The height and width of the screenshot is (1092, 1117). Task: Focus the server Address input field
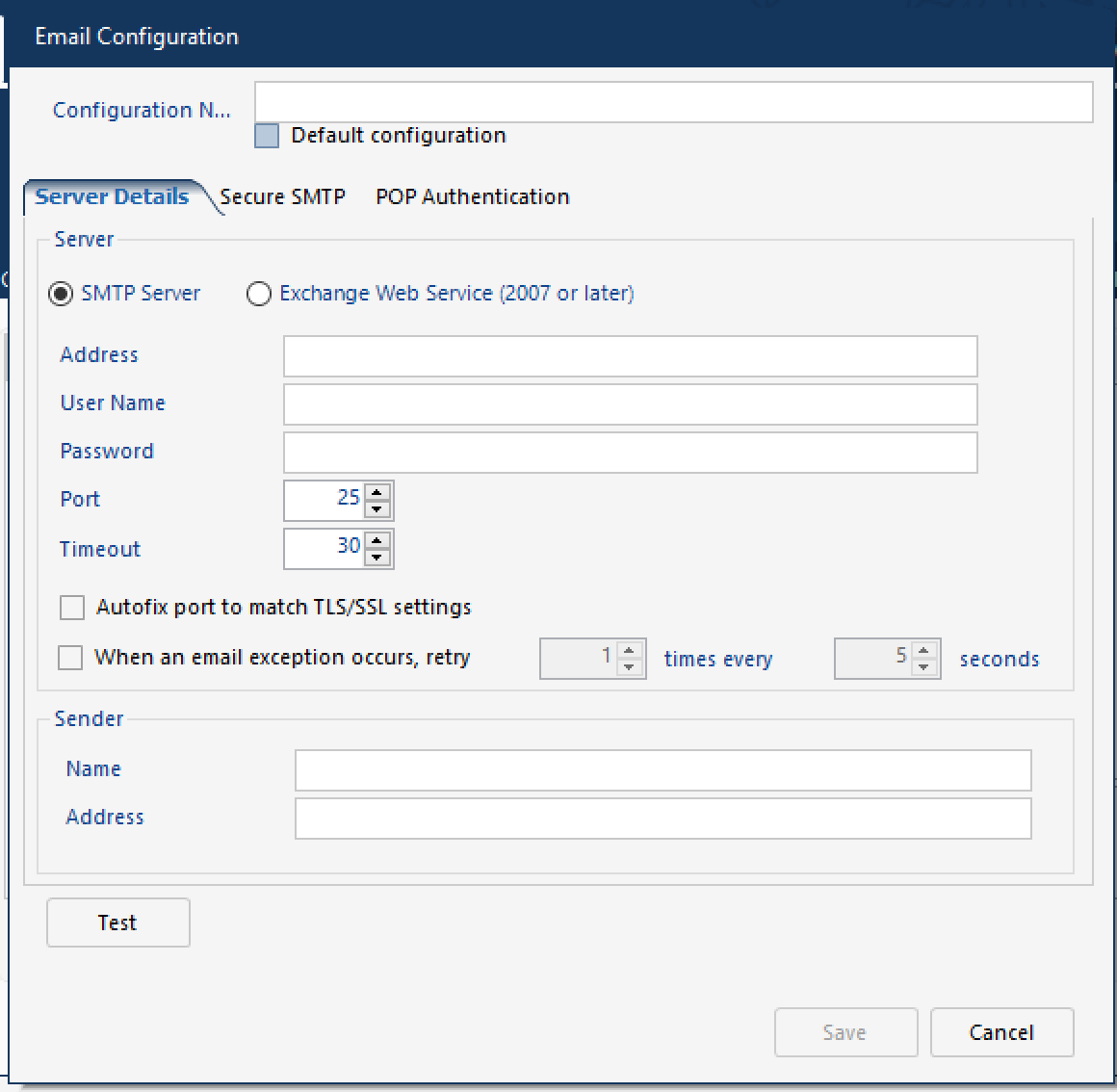(x=630, y=356)
